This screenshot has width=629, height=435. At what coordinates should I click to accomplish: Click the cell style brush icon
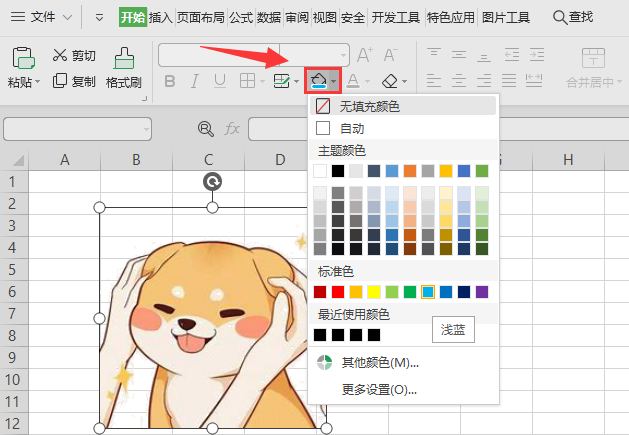(x=282, y=81)
